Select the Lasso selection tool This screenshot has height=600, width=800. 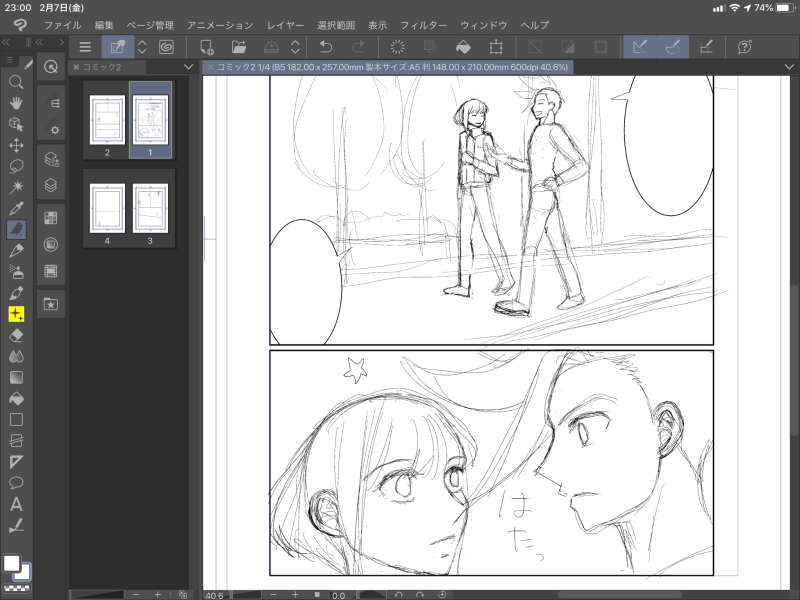point(16,166)
